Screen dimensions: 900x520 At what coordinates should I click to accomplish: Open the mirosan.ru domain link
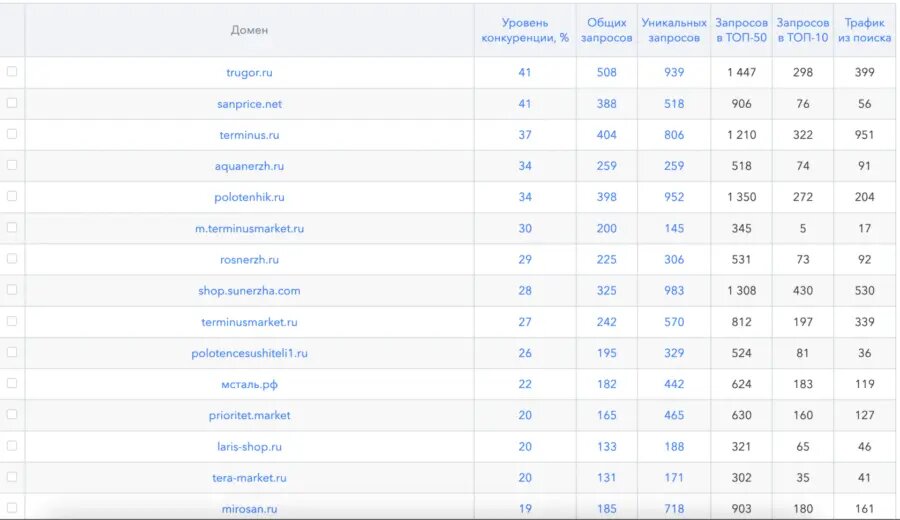[249, 509]
